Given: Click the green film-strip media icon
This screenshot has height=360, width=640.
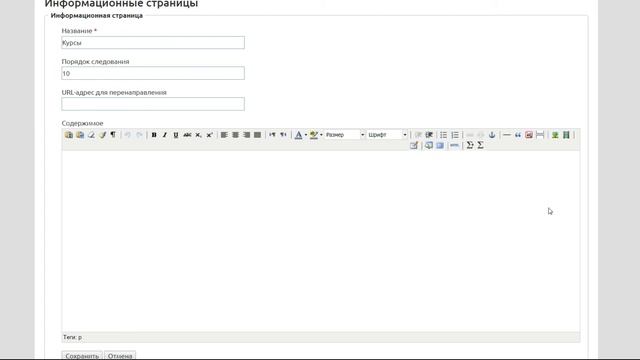Looking at the screenshot, I should 566,135.
